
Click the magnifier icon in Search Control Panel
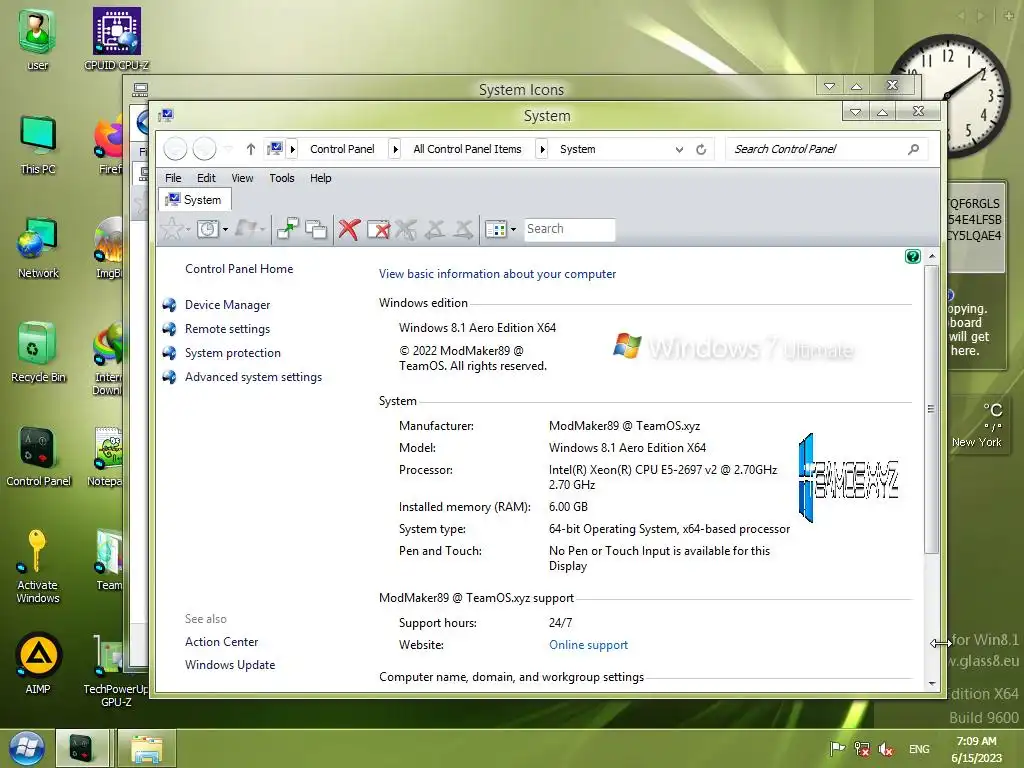point(914,150)
